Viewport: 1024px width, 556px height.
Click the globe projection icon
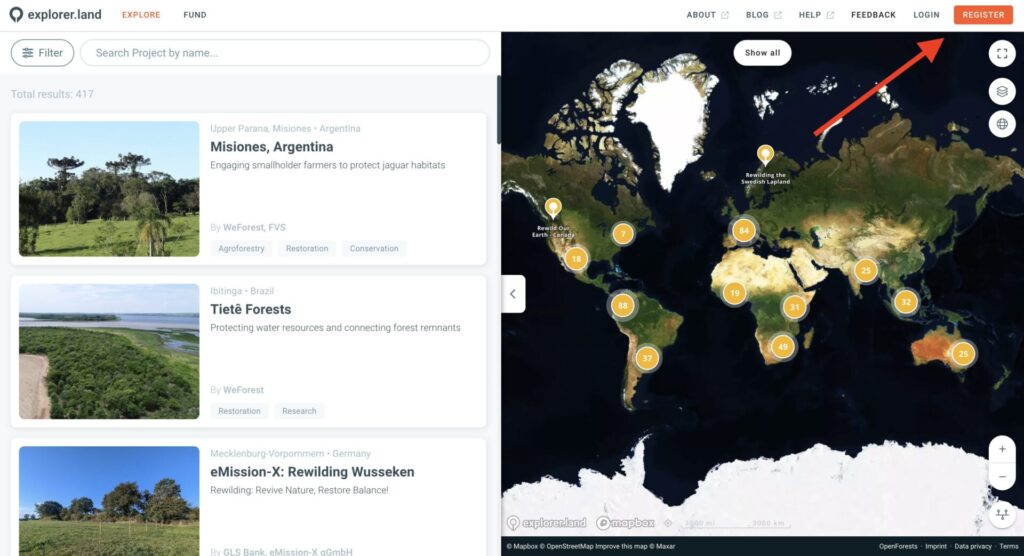click(x=1002, y=124)
